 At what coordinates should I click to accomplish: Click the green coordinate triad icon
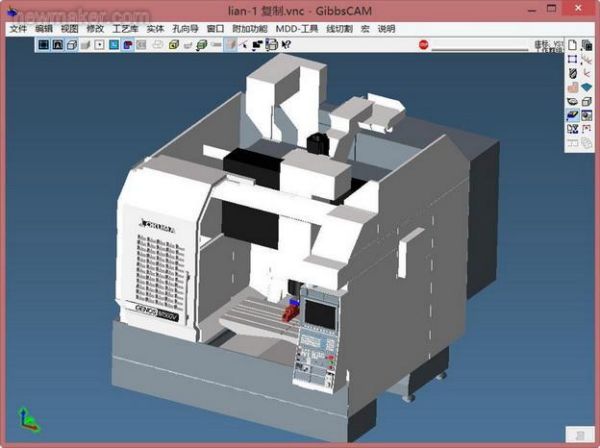coord(28,420)
